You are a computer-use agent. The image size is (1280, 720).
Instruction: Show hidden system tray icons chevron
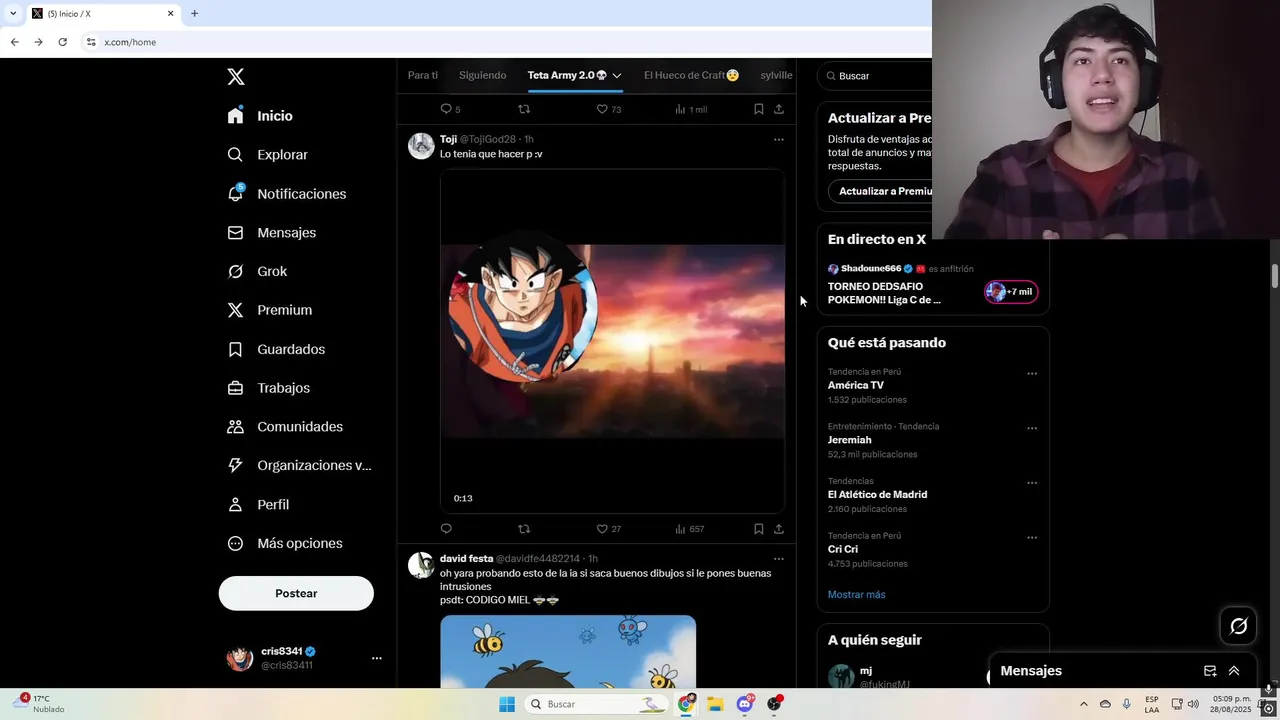[1083, 704]
